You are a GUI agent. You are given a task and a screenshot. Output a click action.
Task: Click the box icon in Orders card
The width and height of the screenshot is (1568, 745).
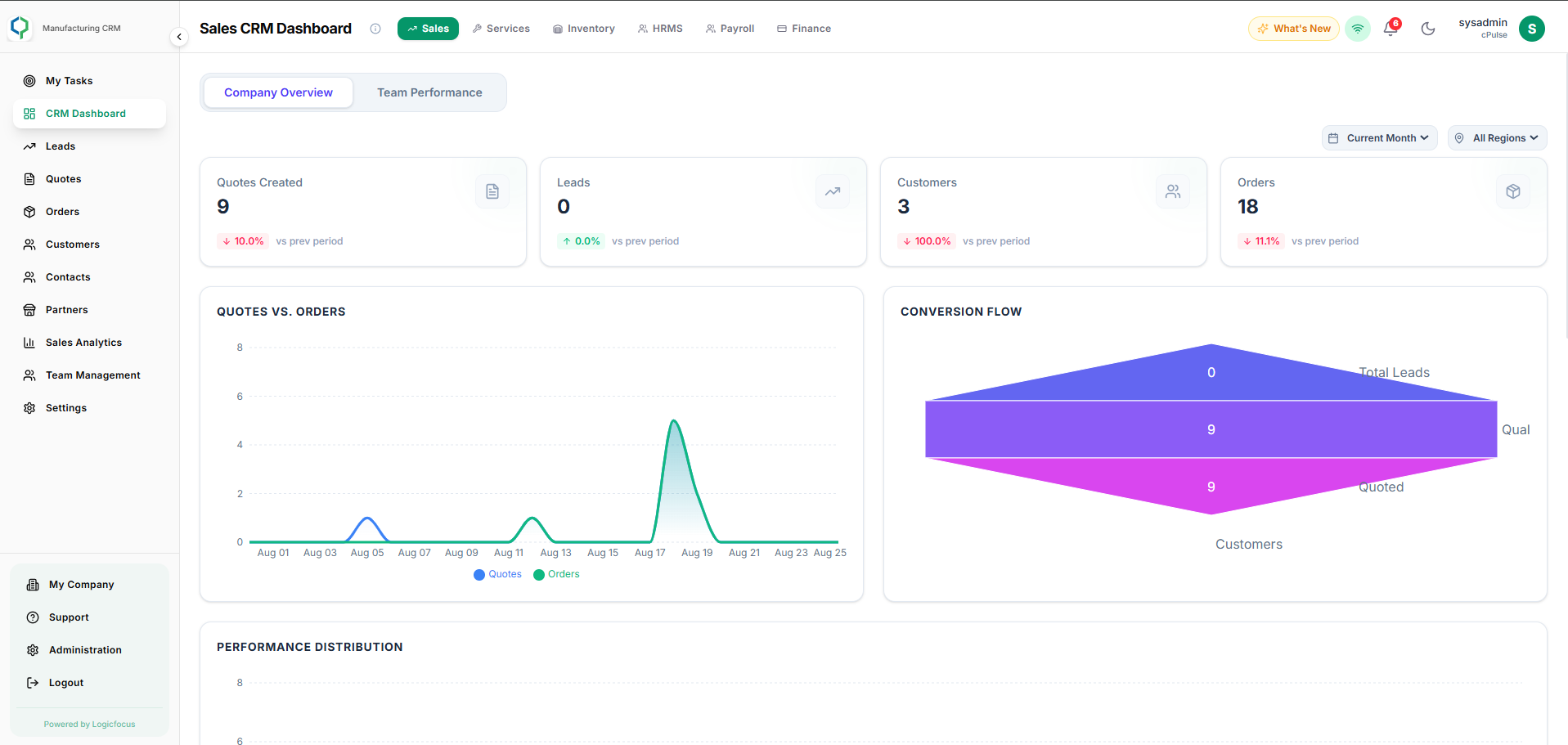[1513, 191]
